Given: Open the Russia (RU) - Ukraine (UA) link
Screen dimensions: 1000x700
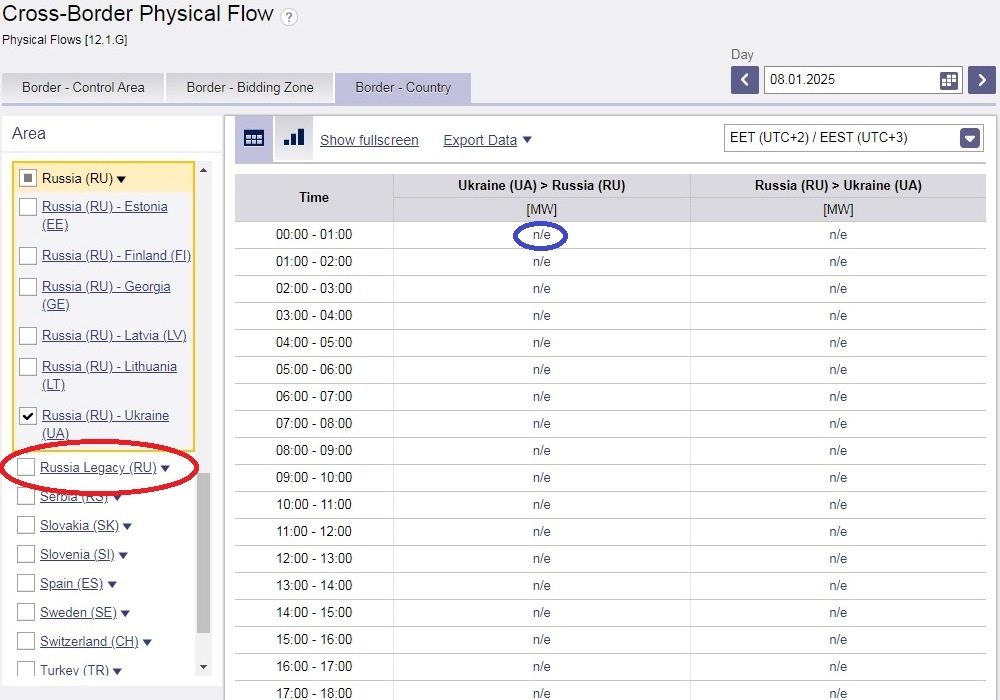Looking at the screenshot, I should 105,424.
